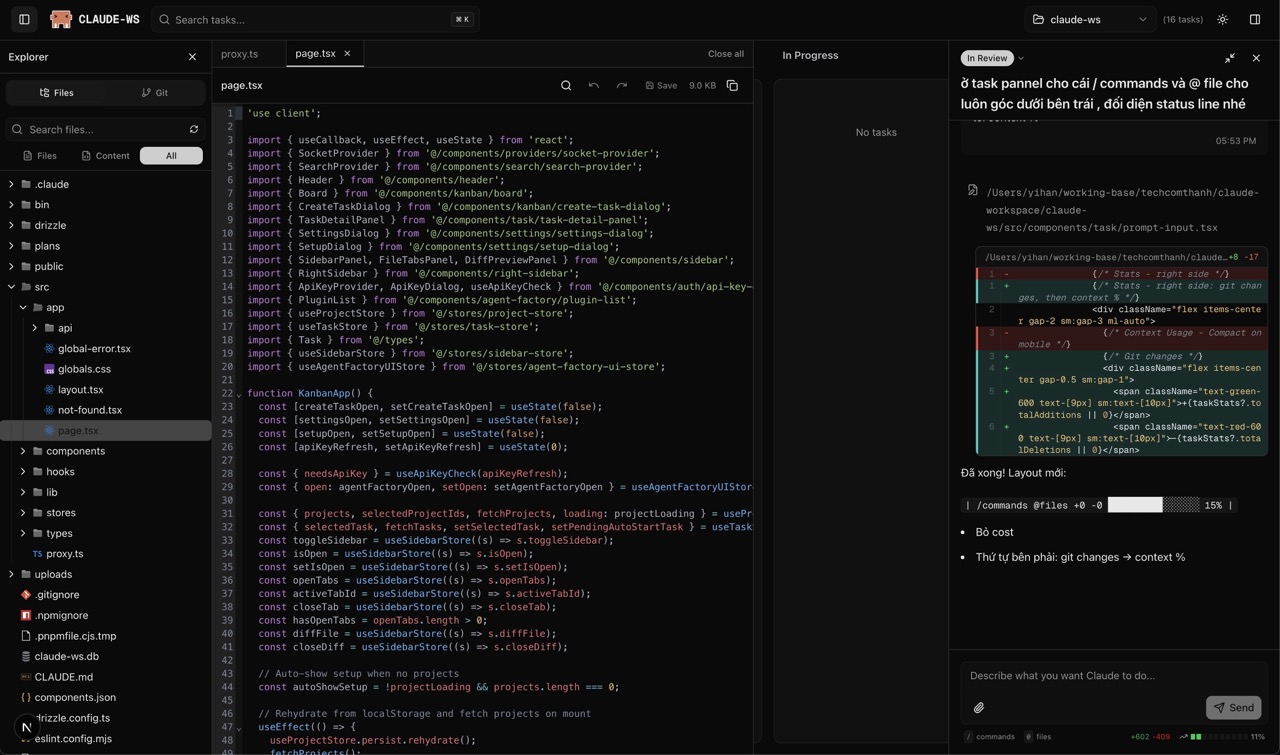Toggle the right sidebar panel icon

coord(1255,19)
